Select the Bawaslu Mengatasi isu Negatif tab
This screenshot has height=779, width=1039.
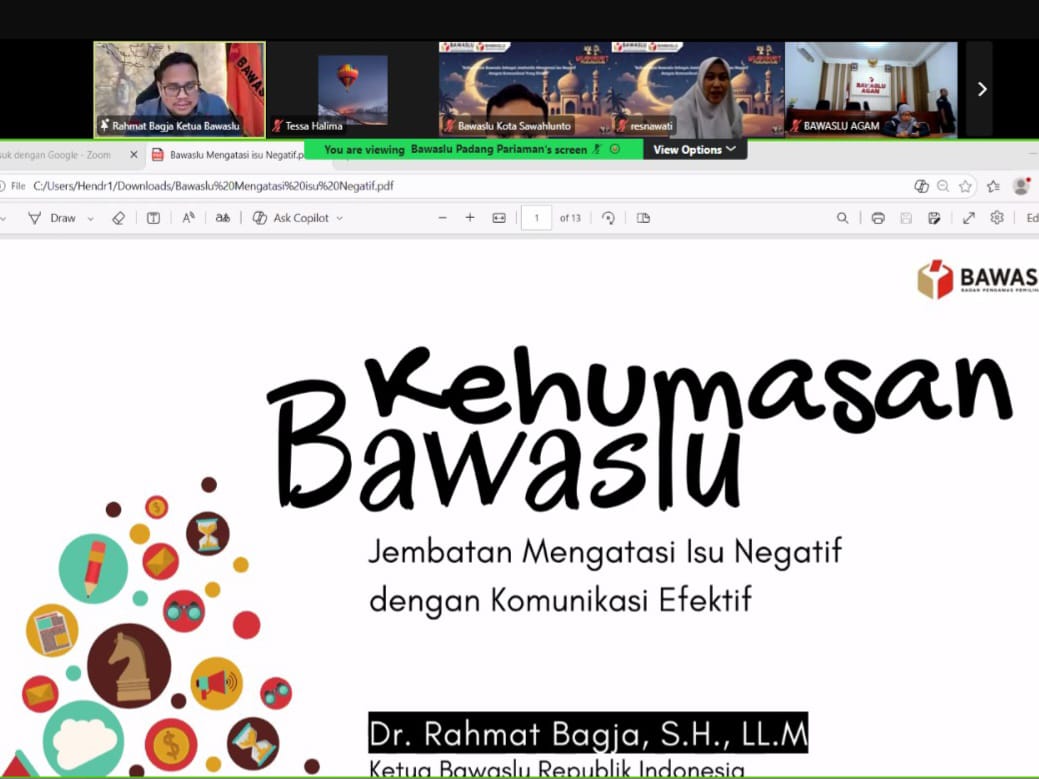(230, 155)
